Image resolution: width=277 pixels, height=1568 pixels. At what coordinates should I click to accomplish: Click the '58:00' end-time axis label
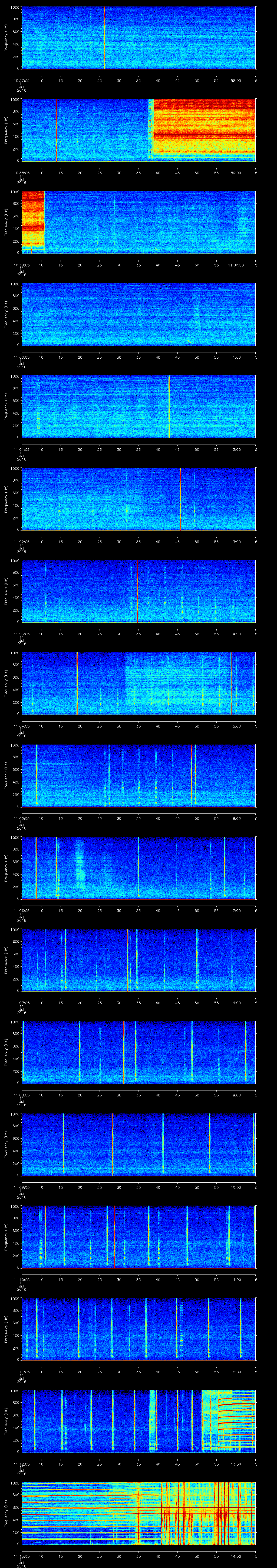pyautogui.click(x=236, y=80)
